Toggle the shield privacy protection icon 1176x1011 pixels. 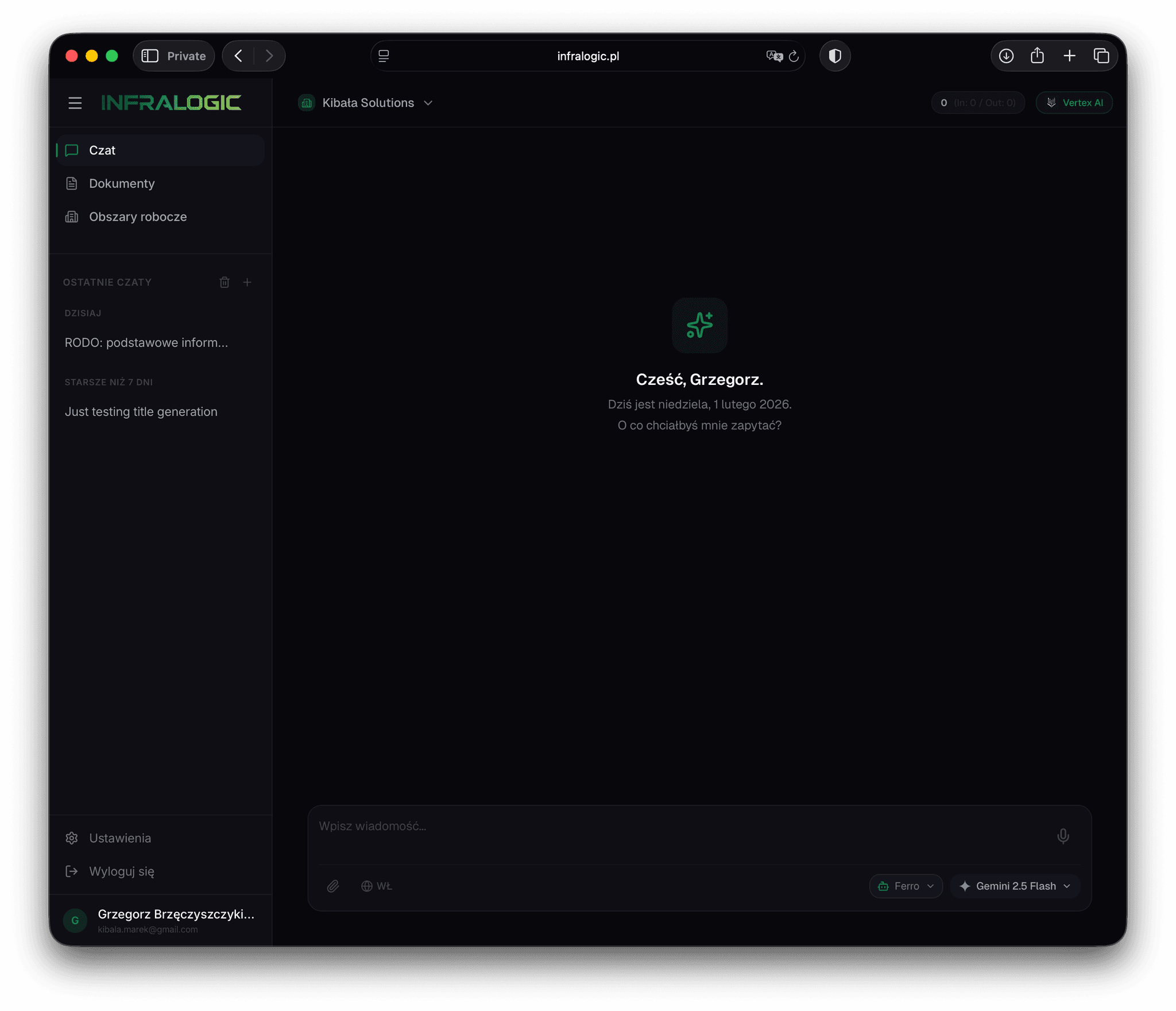click(x=835, y=56)
